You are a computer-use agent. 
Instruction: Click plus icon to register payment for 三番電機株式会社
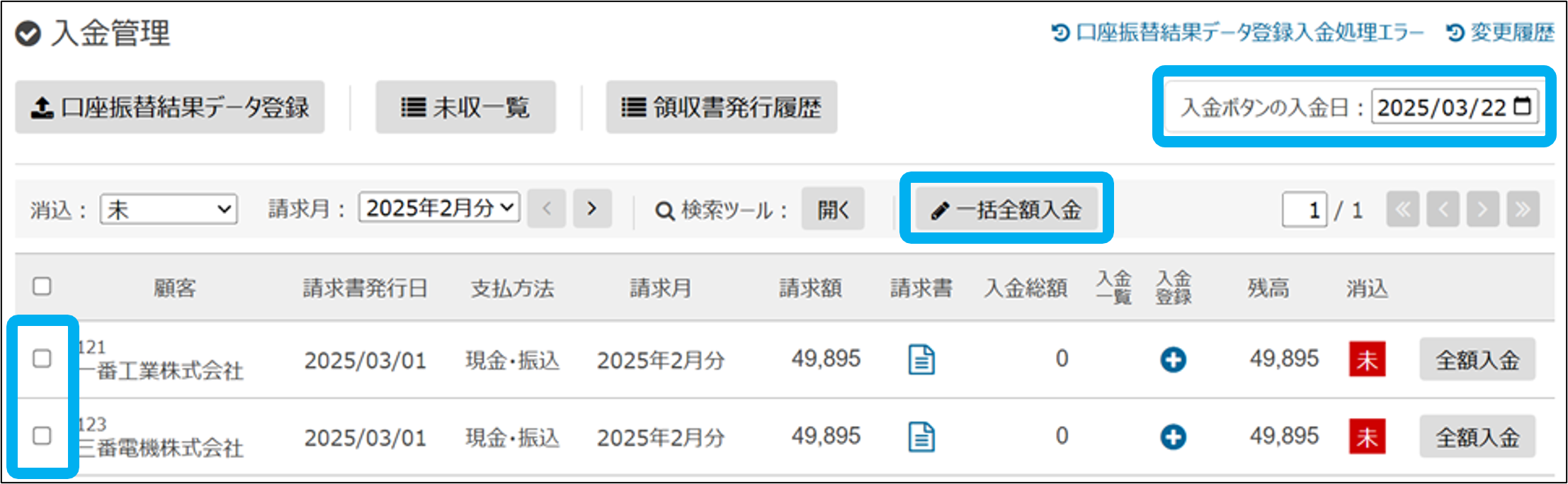coord(1173,437)
